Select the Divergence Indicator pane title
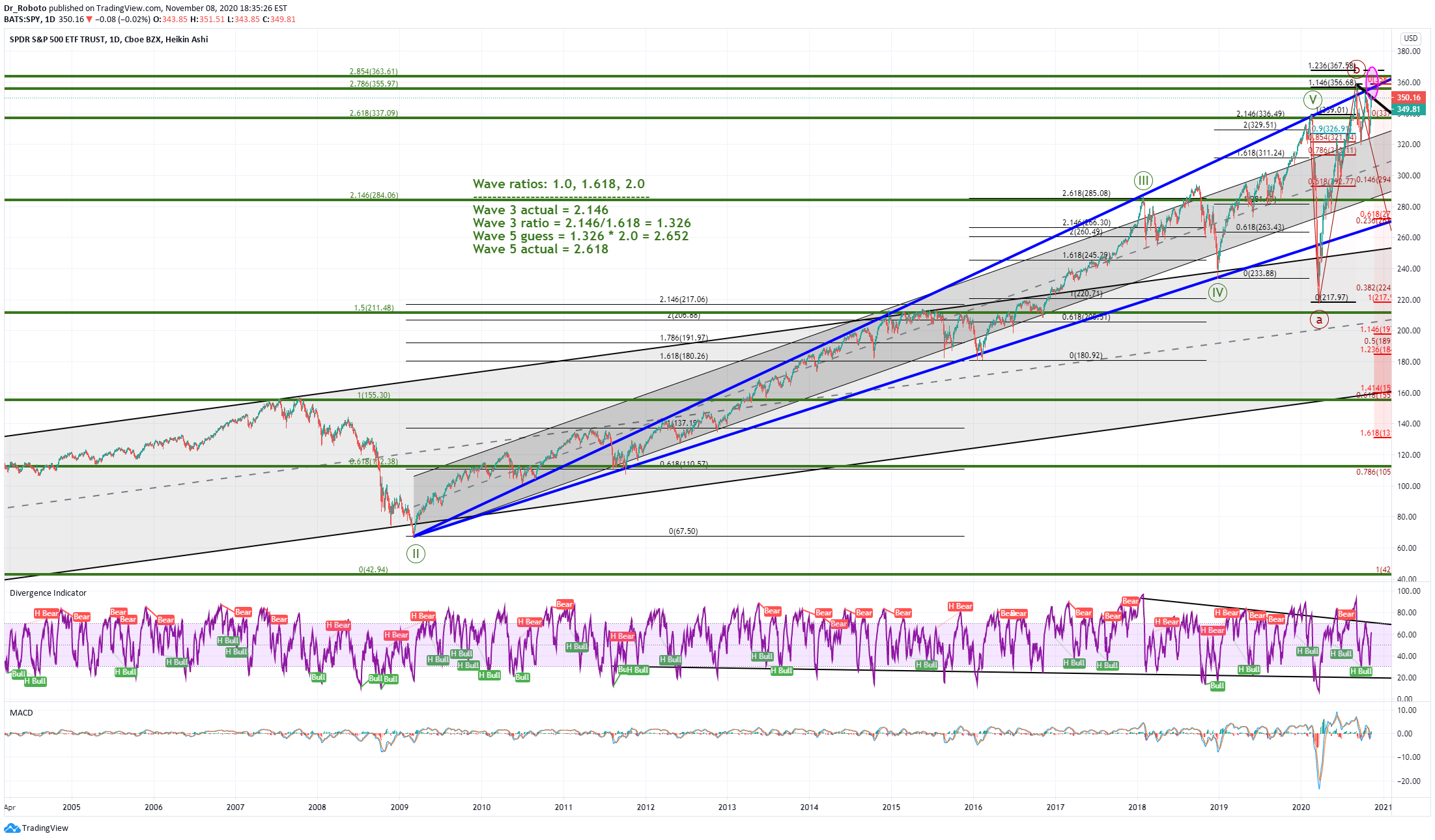The width and height of the screenshot is (1435, 840). pyautogui.click(x=48, y=593)
